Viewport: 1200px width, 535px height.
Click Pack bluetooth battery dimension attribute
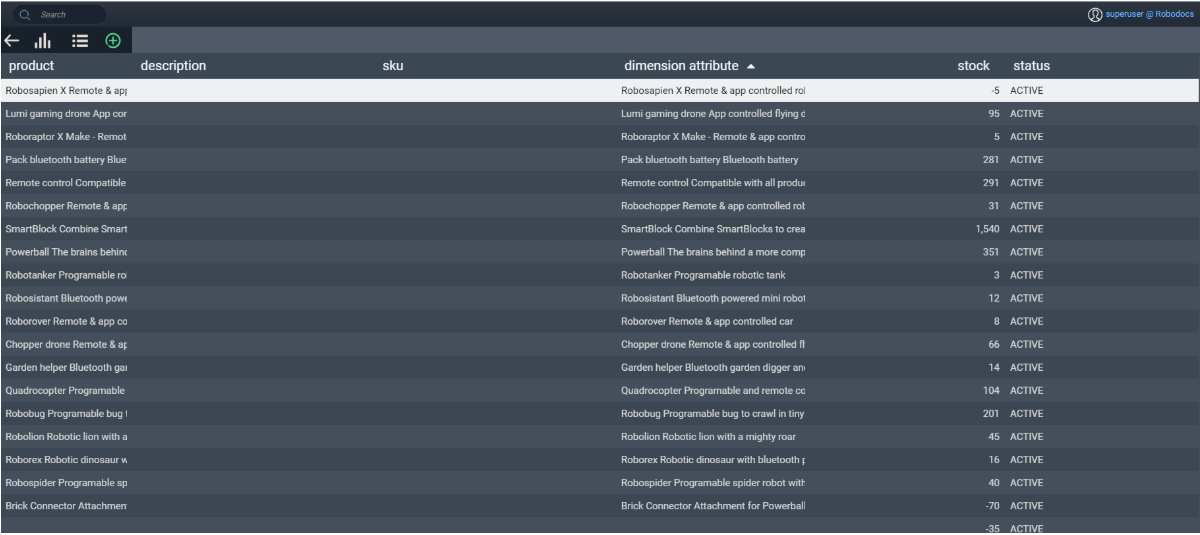[710, 160]
